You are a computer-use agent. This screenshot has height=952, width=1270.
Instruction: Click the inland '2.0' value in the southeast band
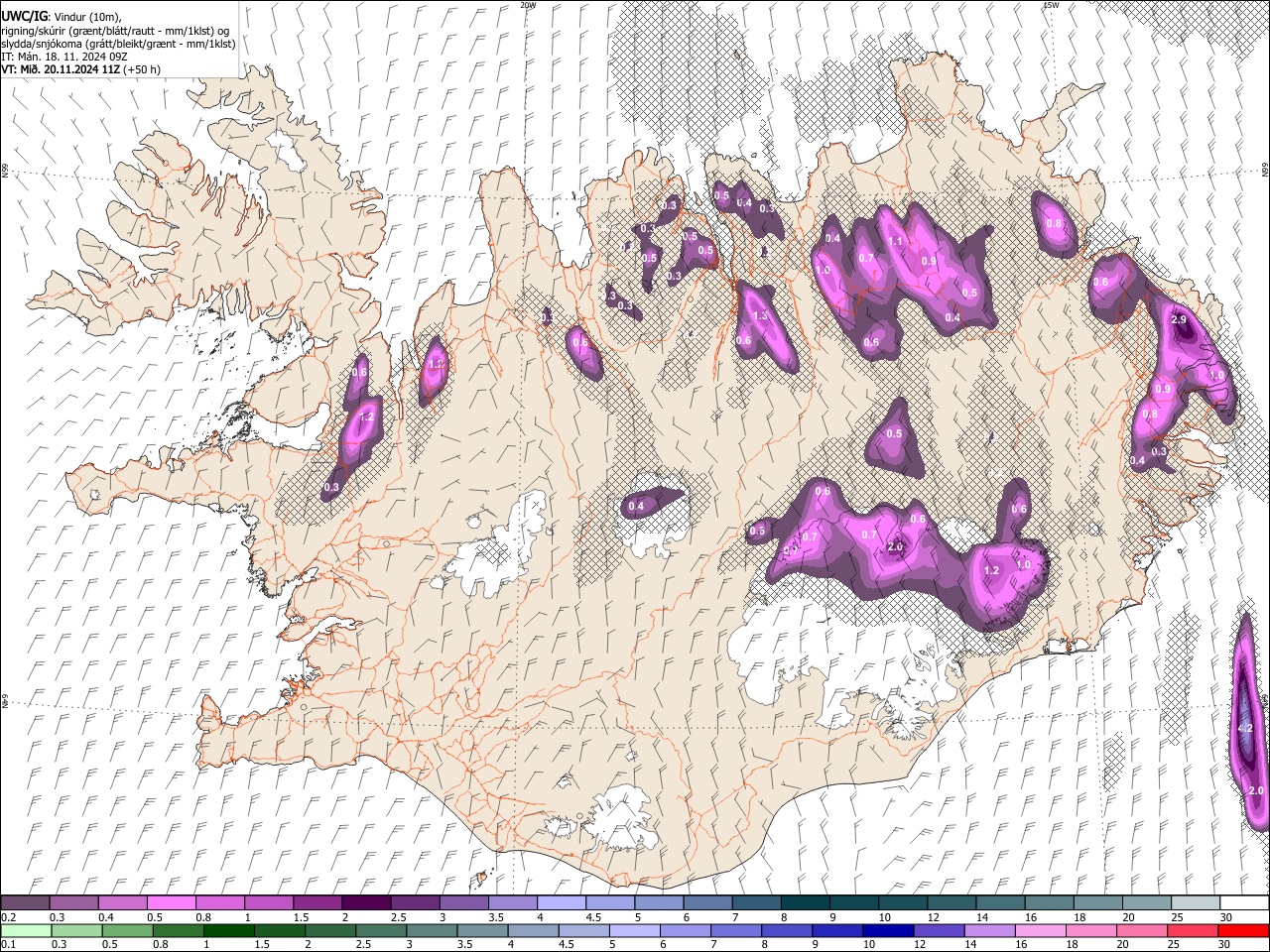pyautogui.click(x=895, y=547)
